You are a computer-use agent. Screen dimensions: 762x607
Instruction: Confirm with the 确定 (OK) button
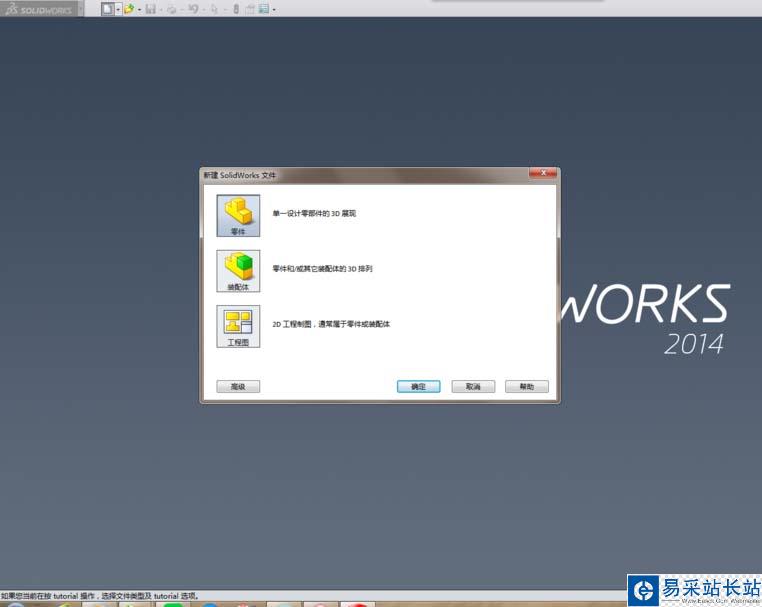tap(418, 386)
